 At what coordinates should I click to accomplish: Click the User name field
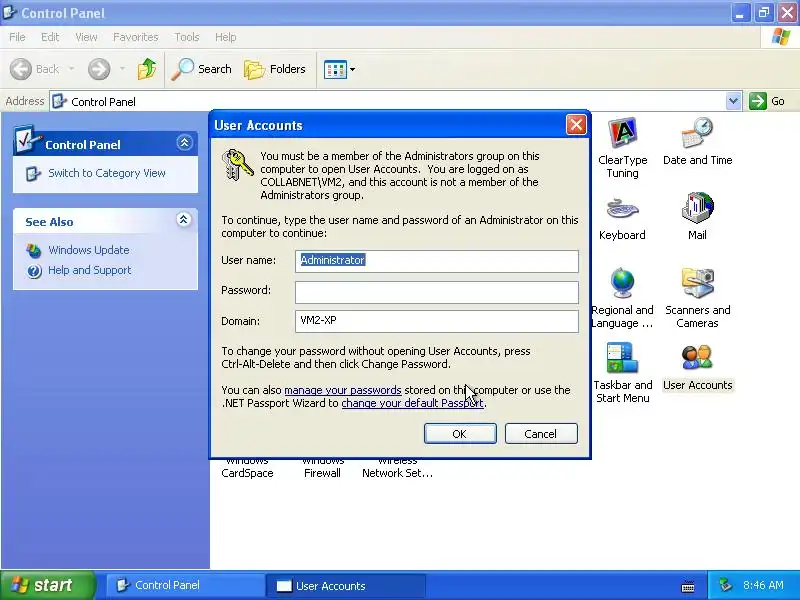[437, 261]
